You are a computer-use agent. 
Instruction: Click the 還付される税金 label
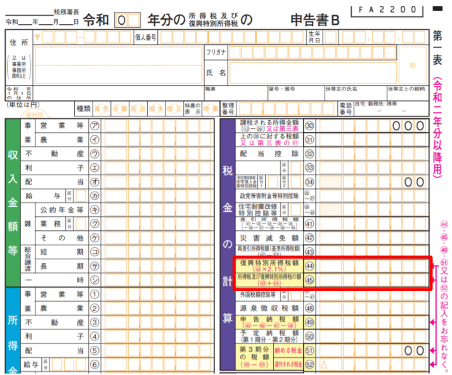(288, 364)
